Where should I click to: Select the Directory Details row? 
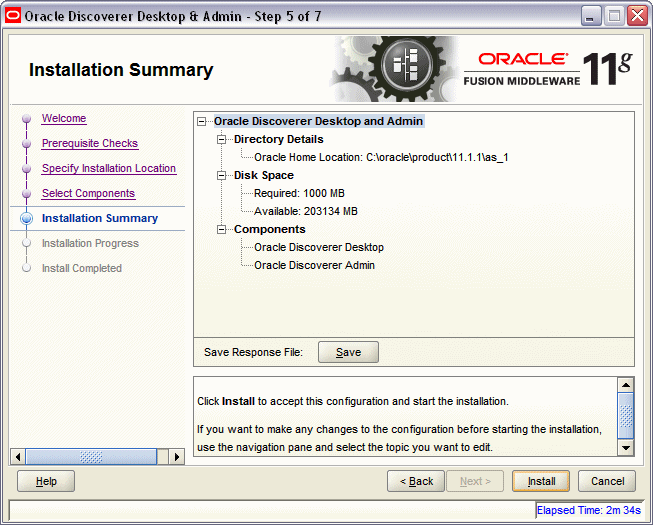pyautogui.click(x=279, y=139)
